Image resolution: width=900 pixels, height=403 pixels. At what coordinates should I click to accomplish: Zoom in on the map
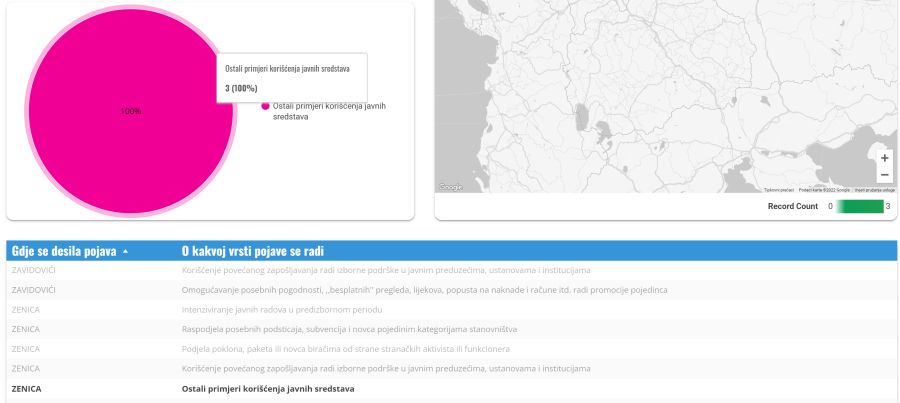(x=884, y=158)
